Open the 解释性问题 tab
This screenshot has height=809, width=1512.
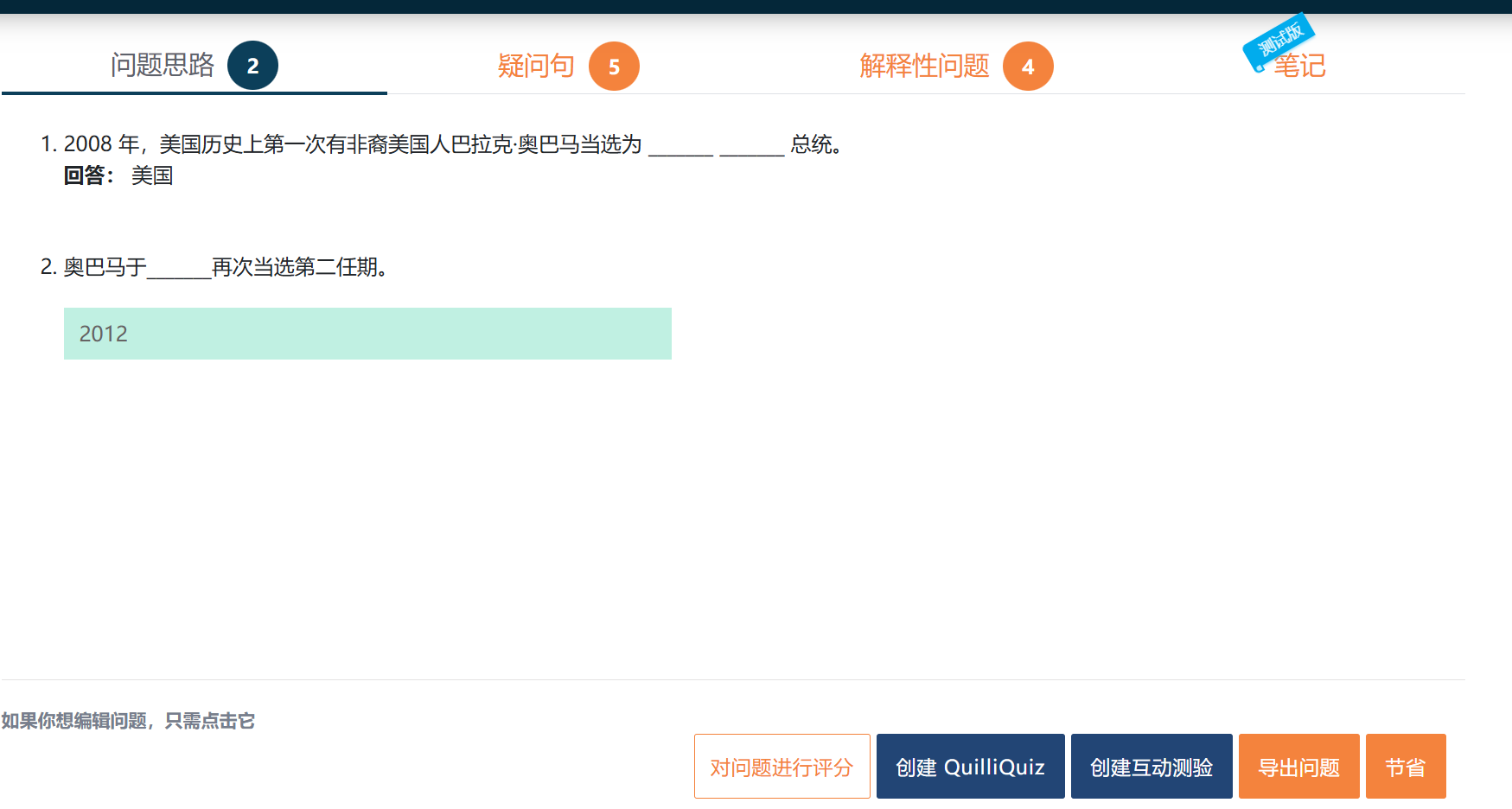923,66
